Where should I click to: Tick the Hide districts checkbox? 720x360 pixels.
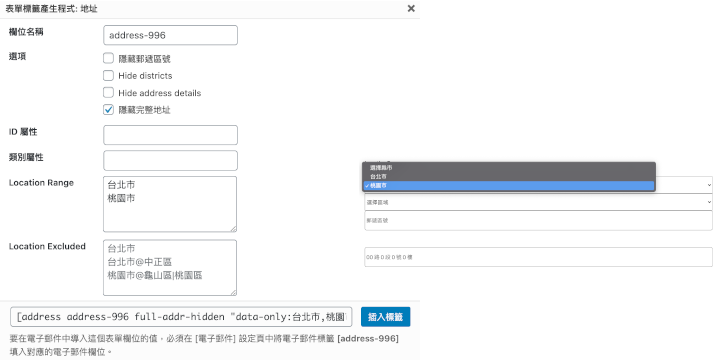tap(108, 75)
